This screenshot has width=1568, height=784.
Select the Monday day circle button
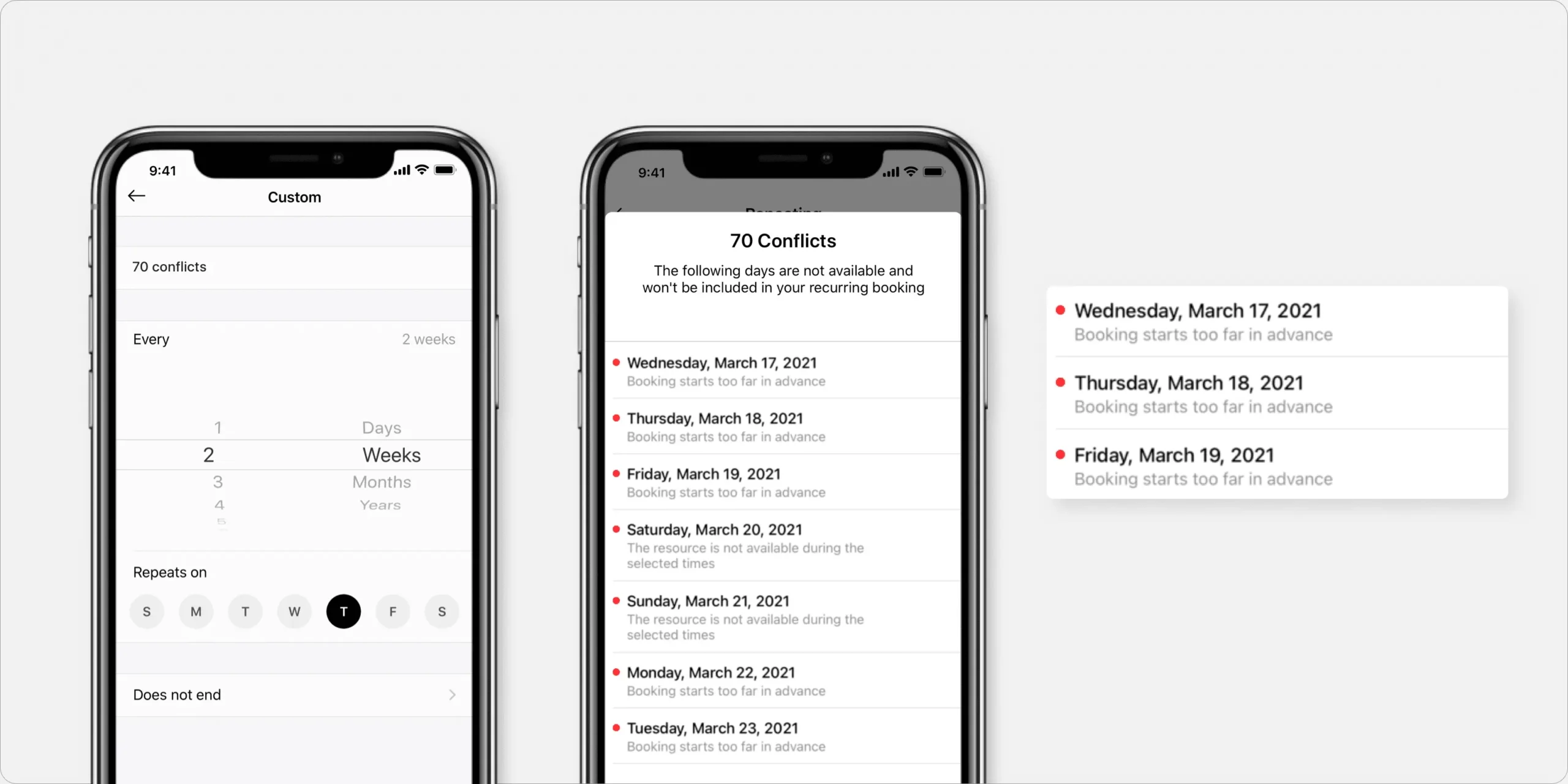tap(195, 611)
